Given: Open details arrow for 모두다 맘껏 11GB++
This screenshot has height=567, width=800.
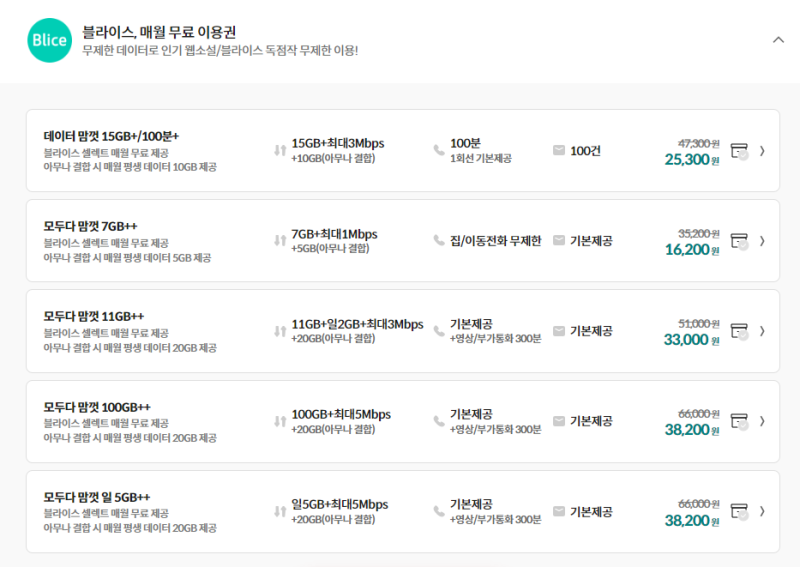Looking at the screenshot, I should coord(762,331).
